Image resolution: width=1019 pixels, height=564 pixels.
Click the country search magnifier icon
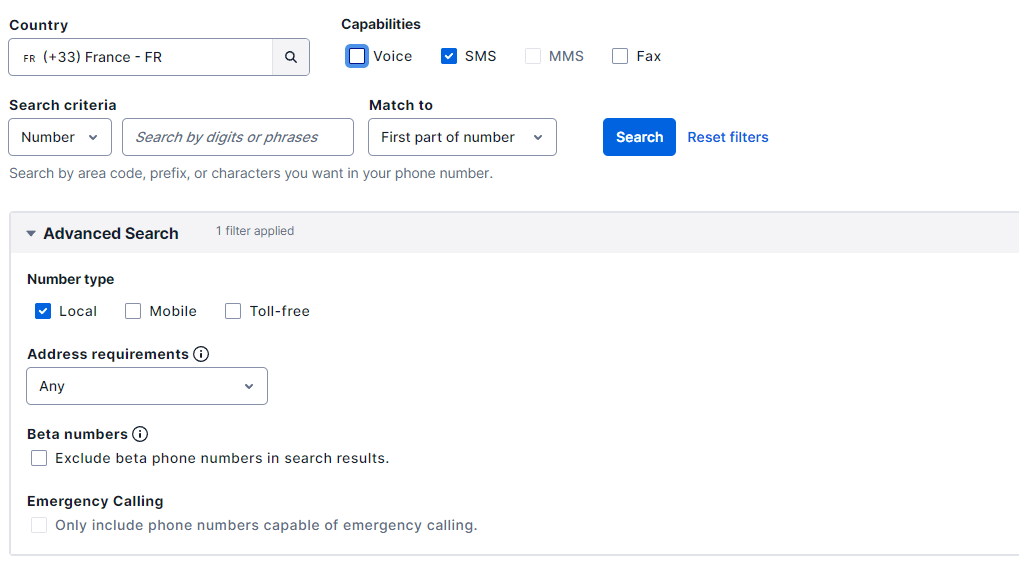tap(290, 57)
